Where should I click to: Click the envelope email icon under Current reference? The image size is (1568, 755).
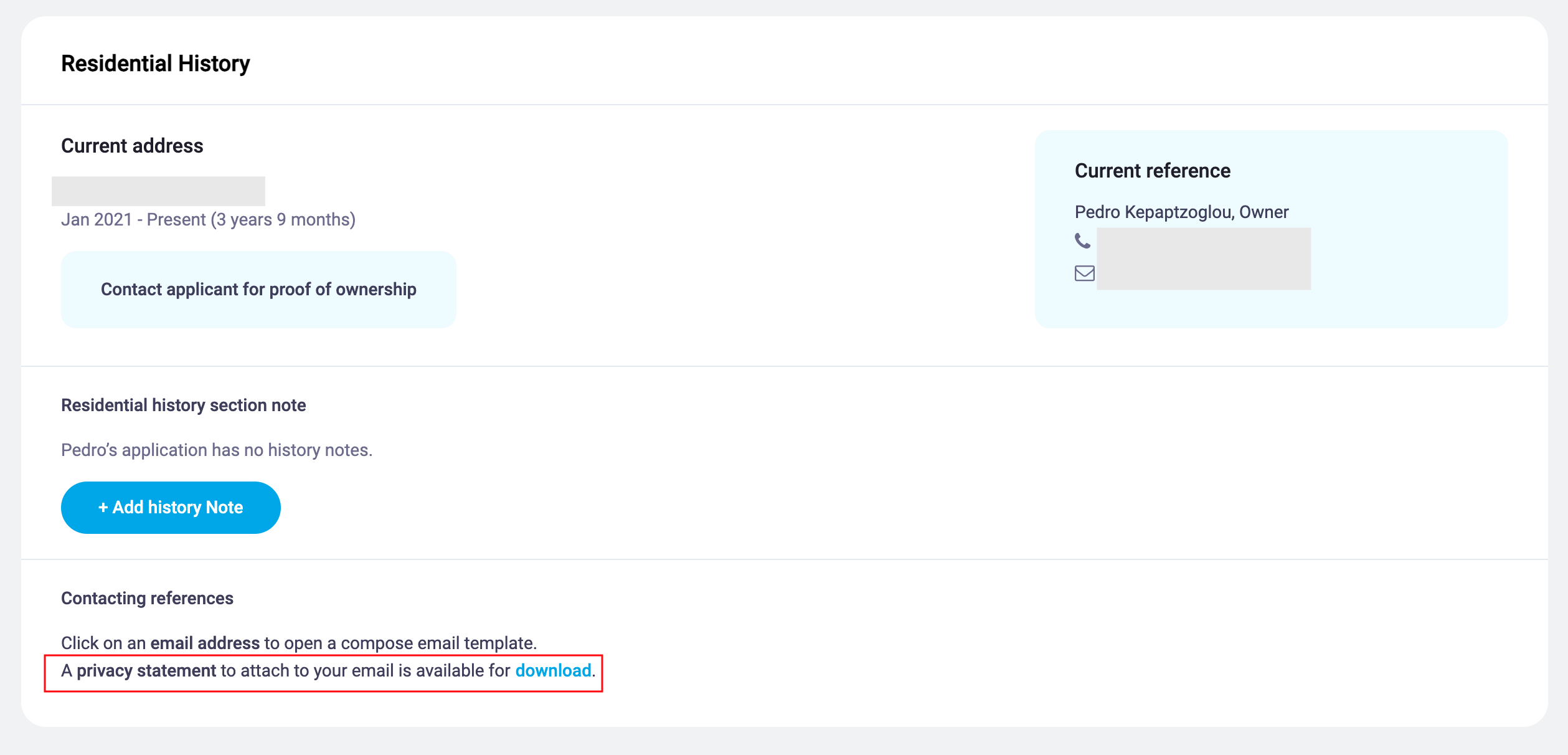pos(1084,273)
